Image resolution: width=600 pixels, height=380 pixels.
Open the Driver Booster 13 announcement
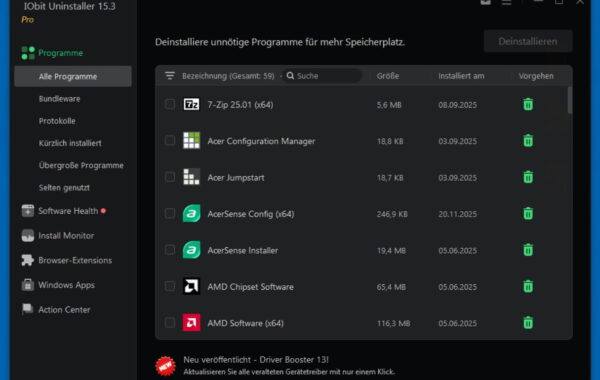(256, 360)
